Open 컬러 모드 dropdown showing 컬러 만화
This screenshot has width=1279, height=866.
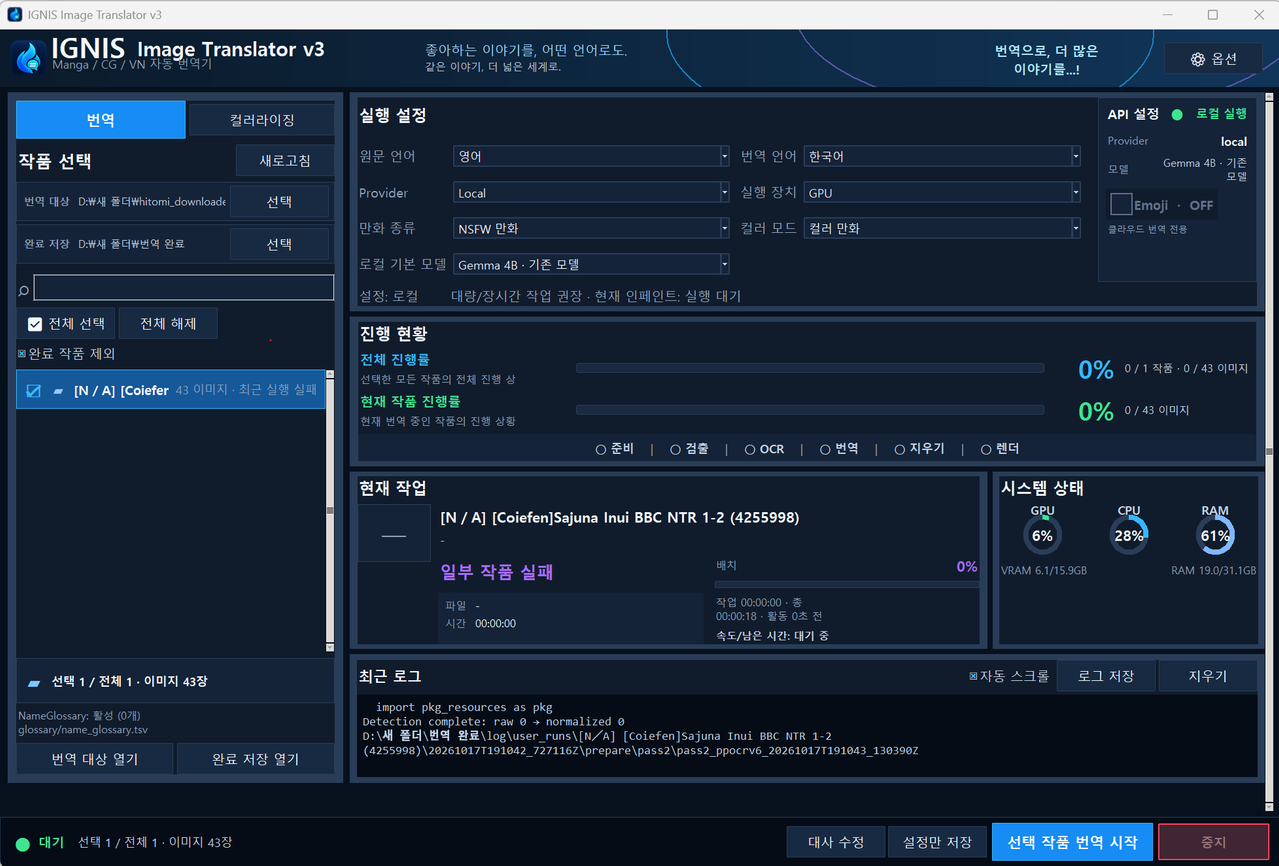click(942, 229)
